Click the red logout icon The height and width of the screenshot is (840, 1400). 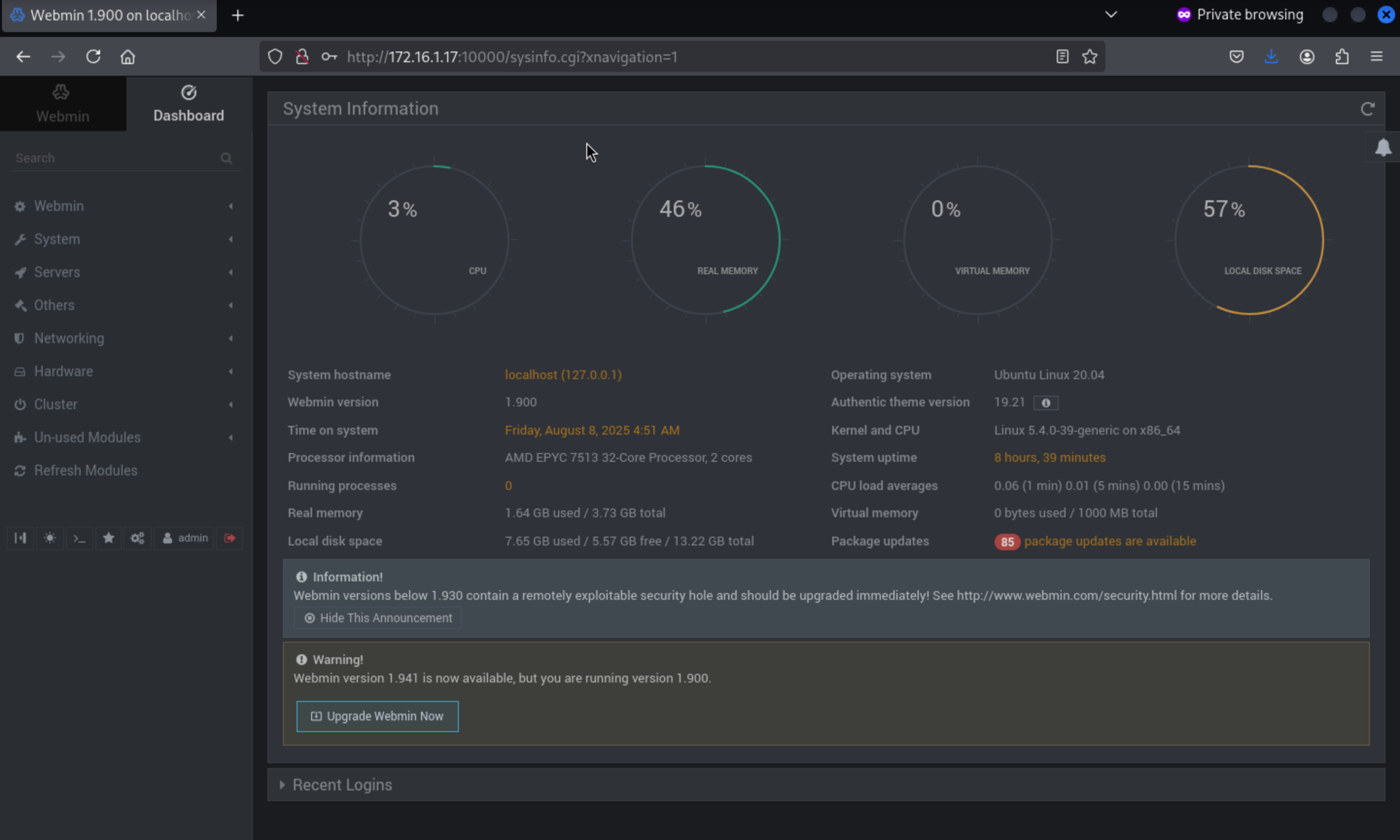click(229, 538)
